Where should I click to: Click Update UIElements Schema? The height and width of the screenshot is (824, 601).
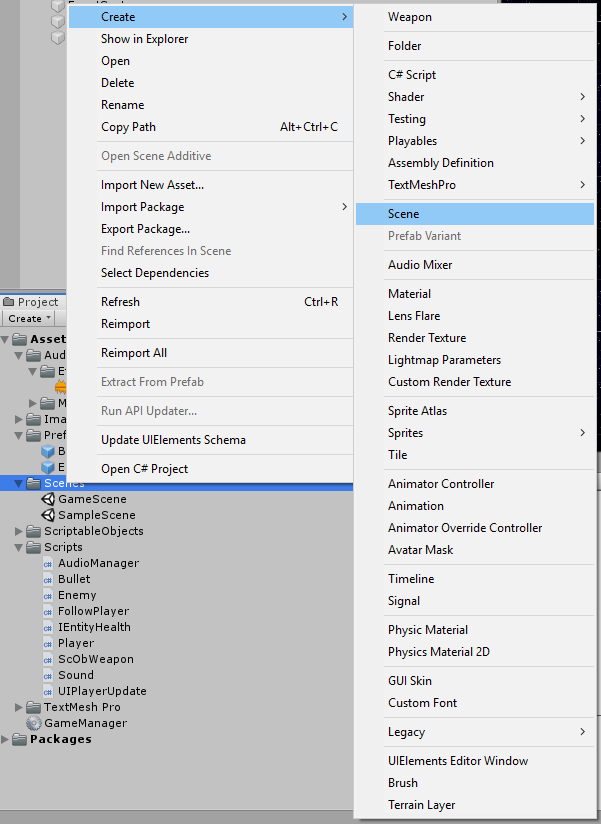click(211, 440)
